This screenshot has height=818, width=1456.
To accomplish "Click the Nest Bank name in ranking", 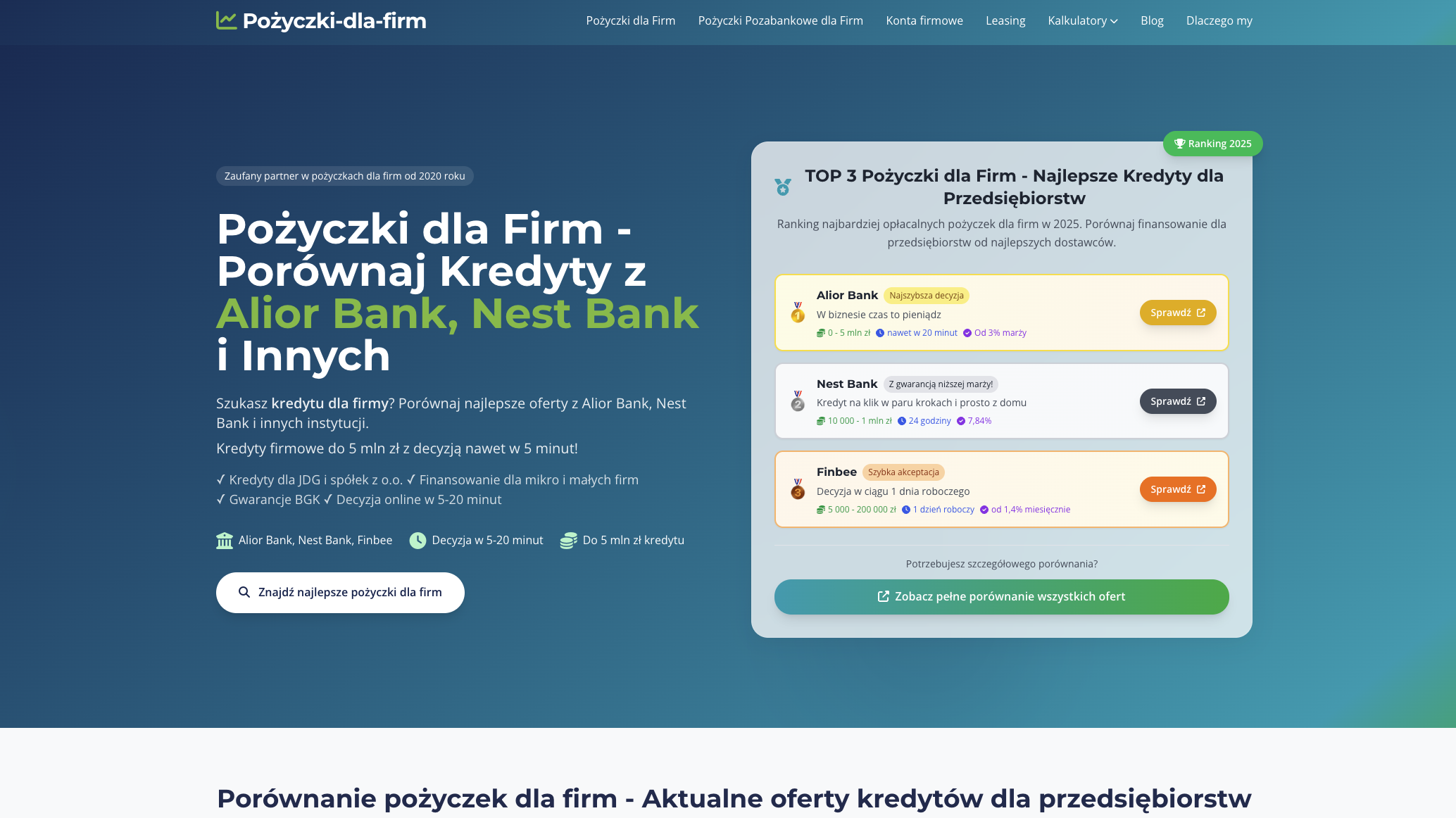I will point(847,384).
